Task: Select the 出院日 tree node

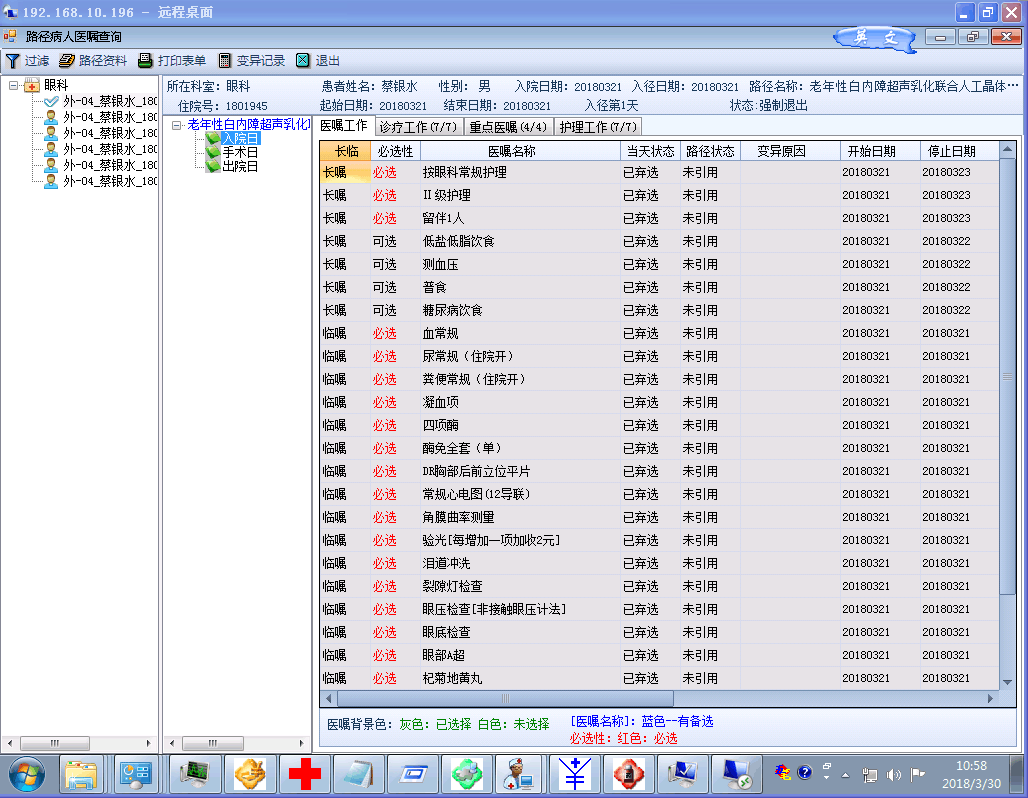Action: [240, 167]
